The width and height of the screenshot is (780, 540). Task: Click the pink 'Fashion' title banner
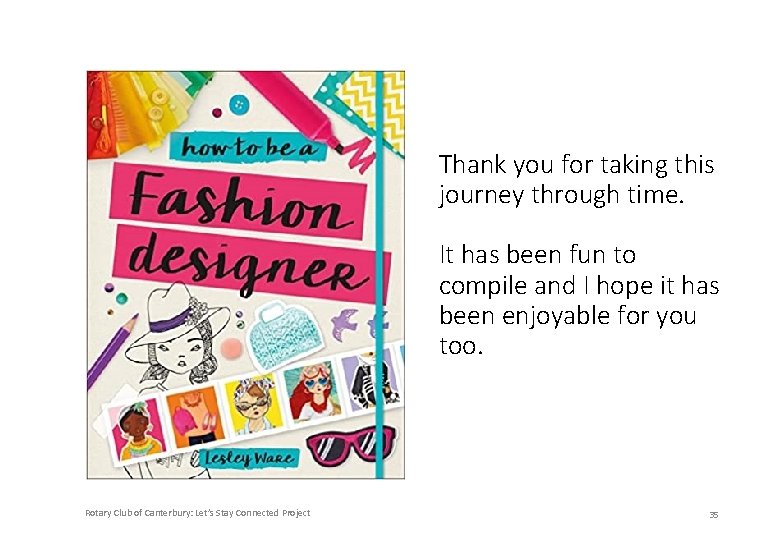[238, 198]
